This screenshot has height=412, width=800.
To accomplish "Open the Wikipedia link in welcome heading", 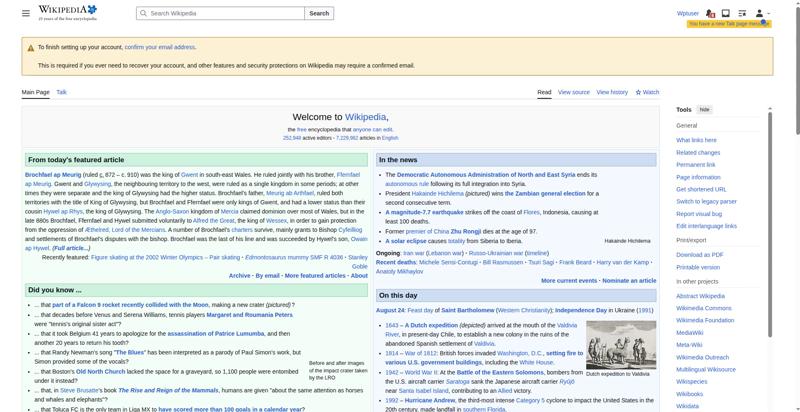I will [x=365, y=117].
